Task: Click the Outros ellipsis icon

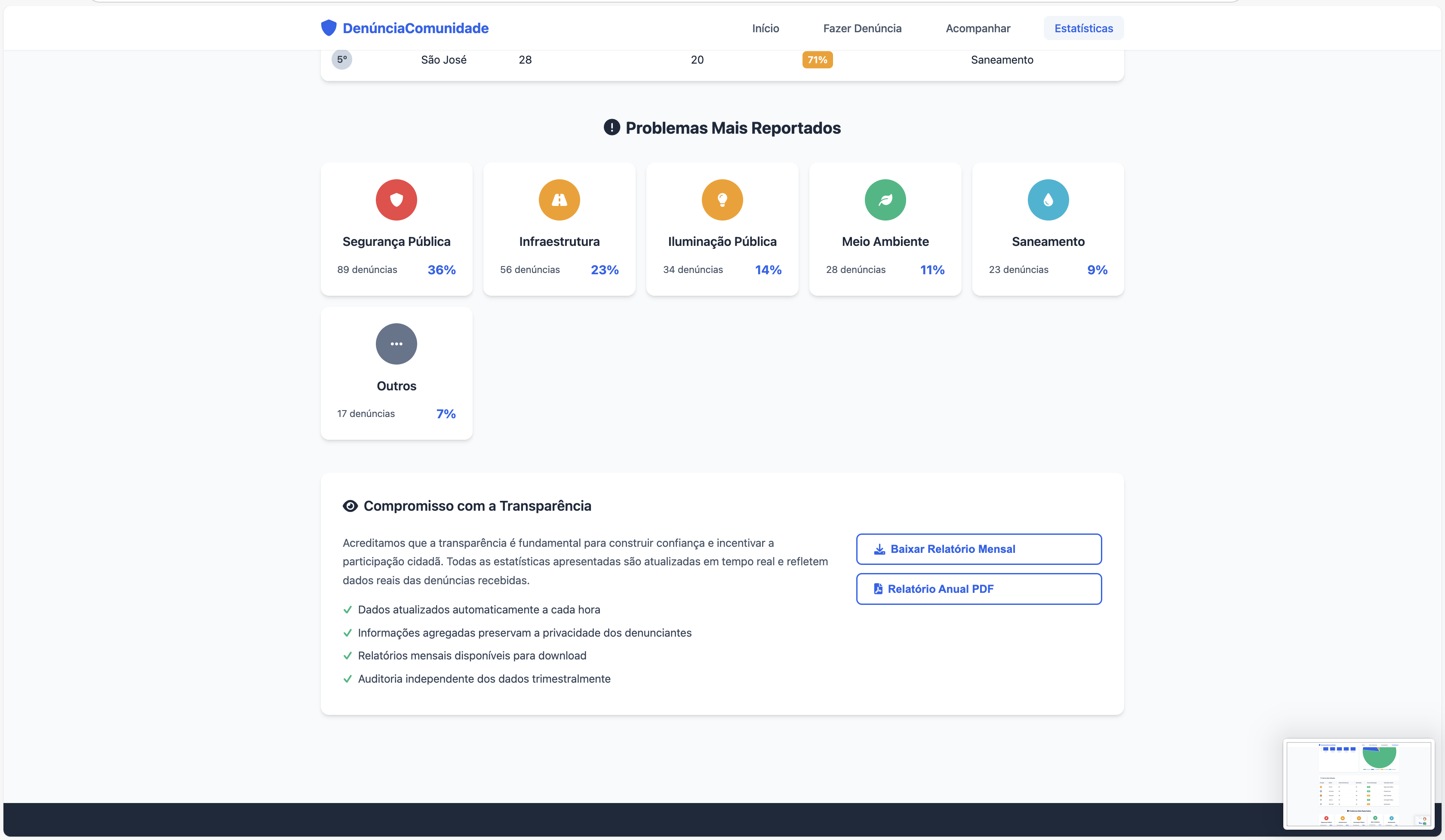Action: (396, 344)
